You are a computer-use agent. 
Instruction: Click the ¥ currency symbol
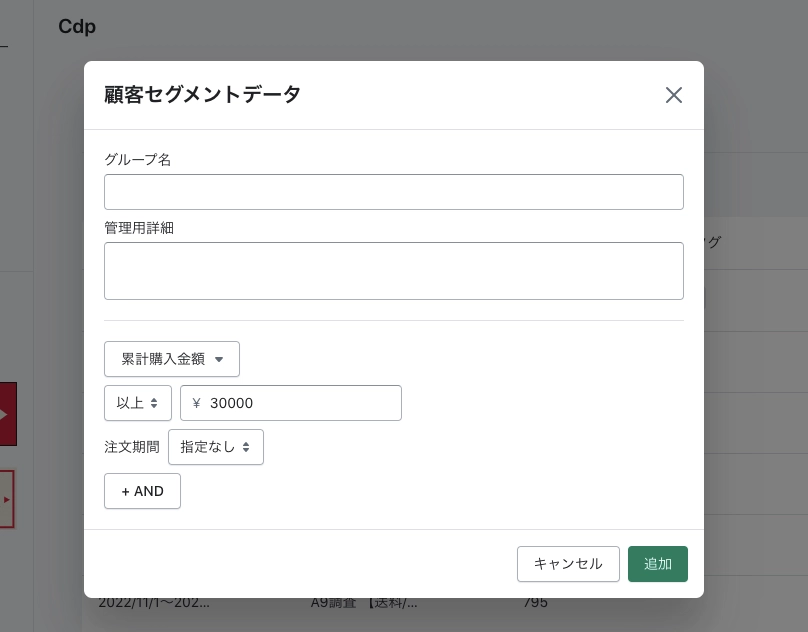(196, 403)
